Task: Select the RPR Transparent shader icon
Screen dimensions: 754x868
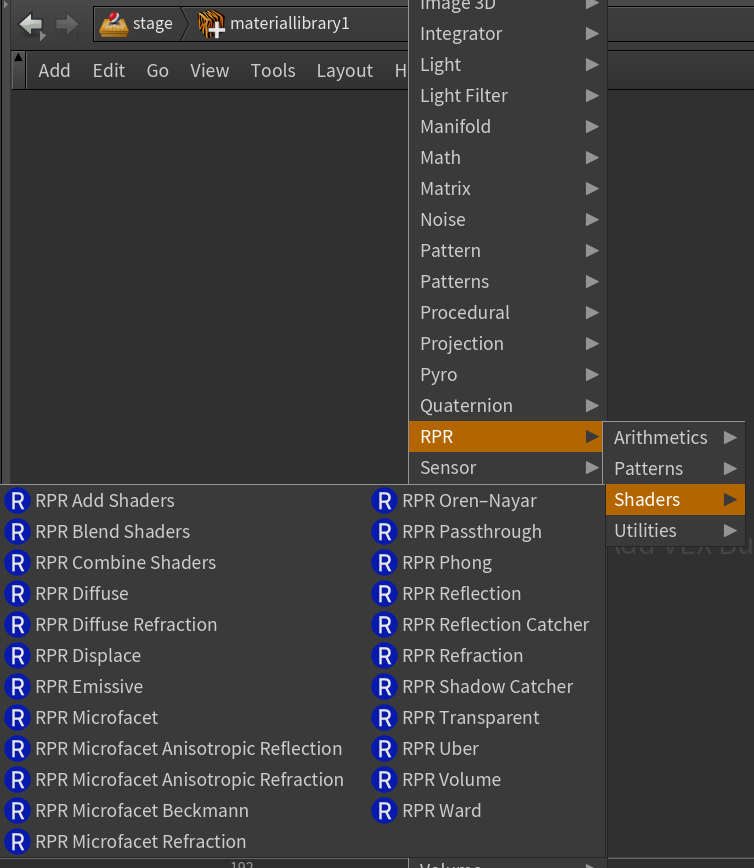Action: tap(385, 717)
